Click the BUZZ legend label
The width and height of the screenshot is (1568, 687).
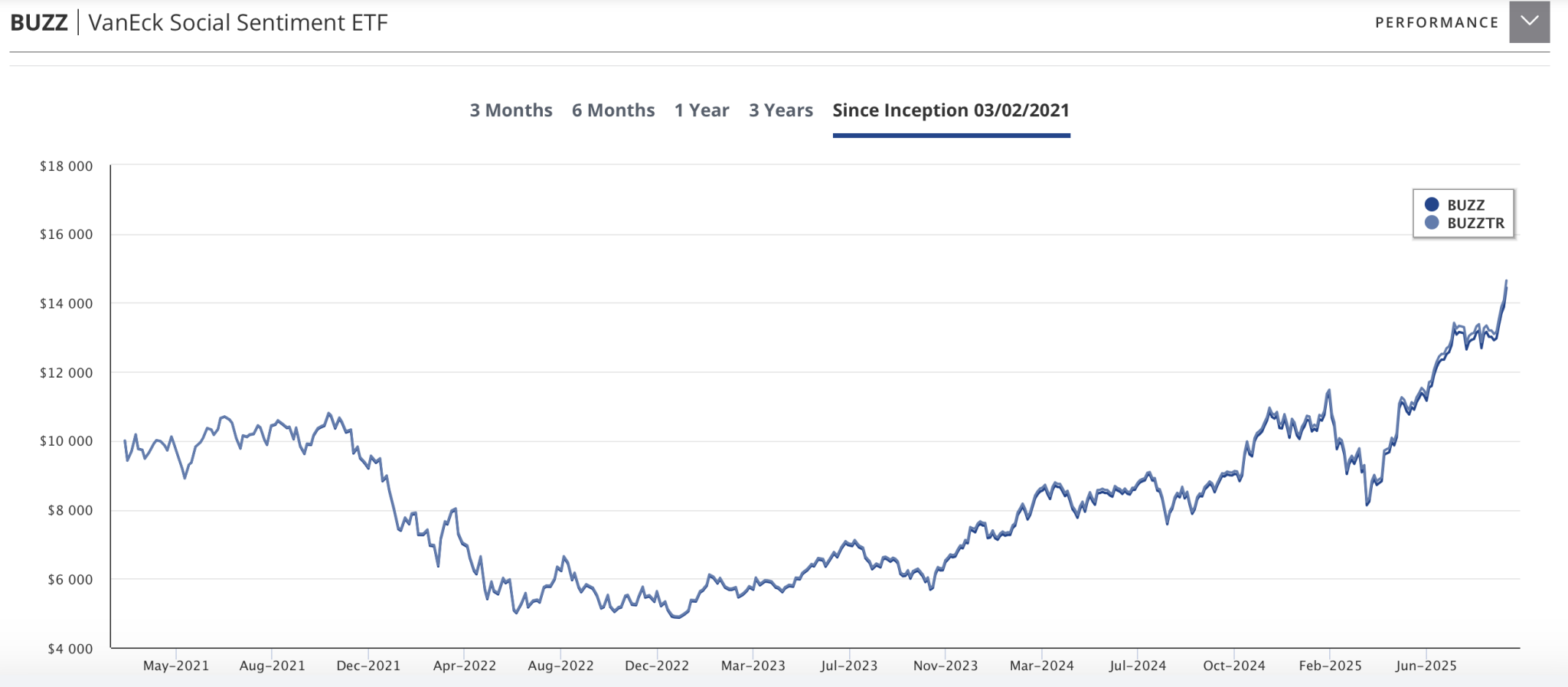1465,204
